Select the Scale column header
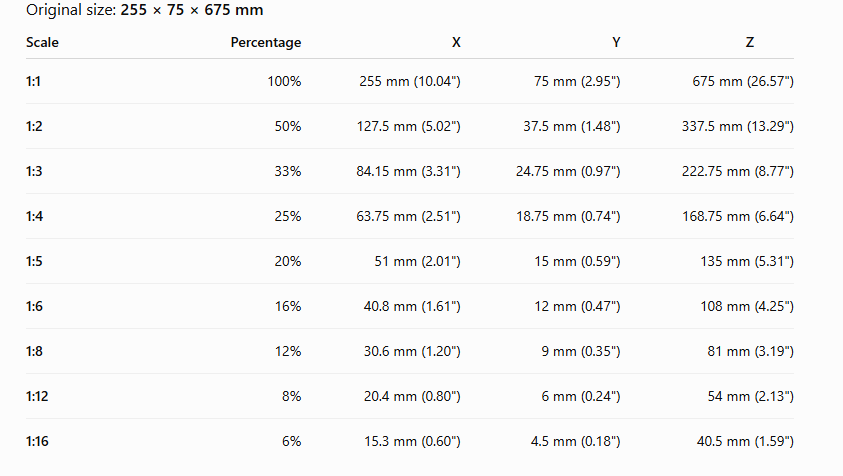The height and width of the screenshot is (476, 843). coord(42,42)
